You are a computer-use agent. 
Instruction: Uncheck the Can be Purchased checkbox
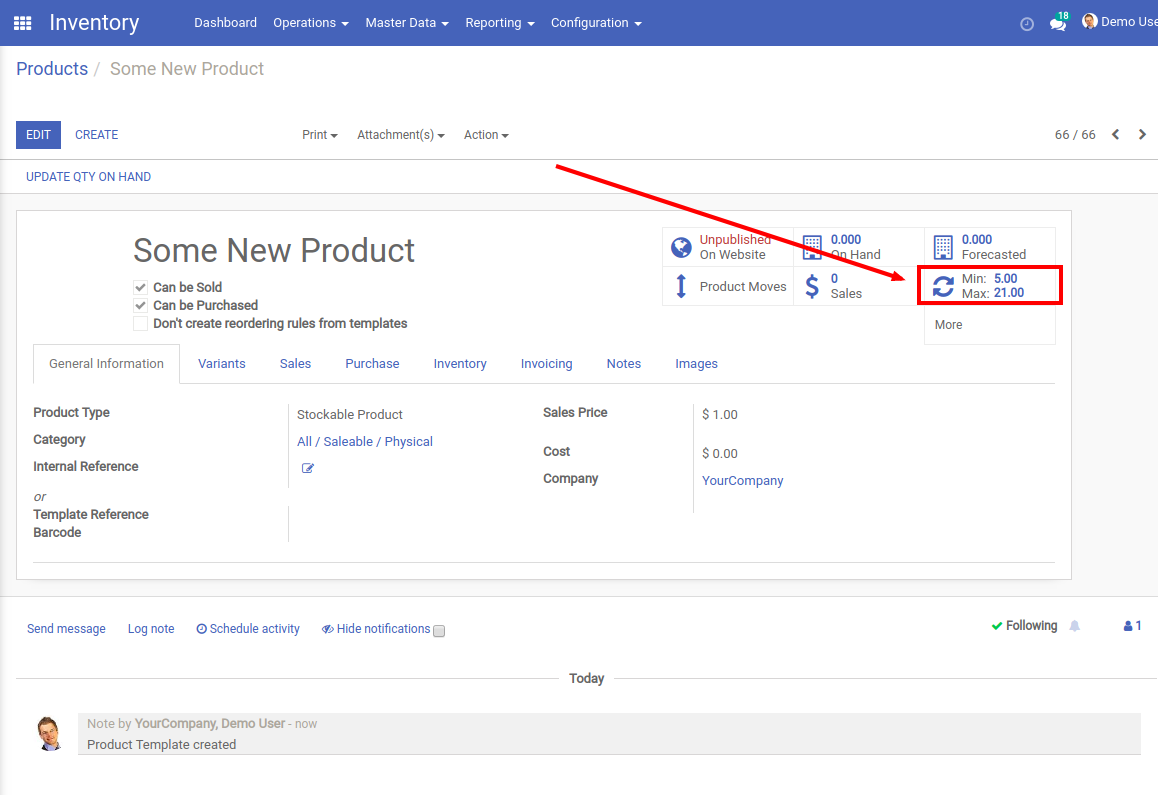pos(140,305)
